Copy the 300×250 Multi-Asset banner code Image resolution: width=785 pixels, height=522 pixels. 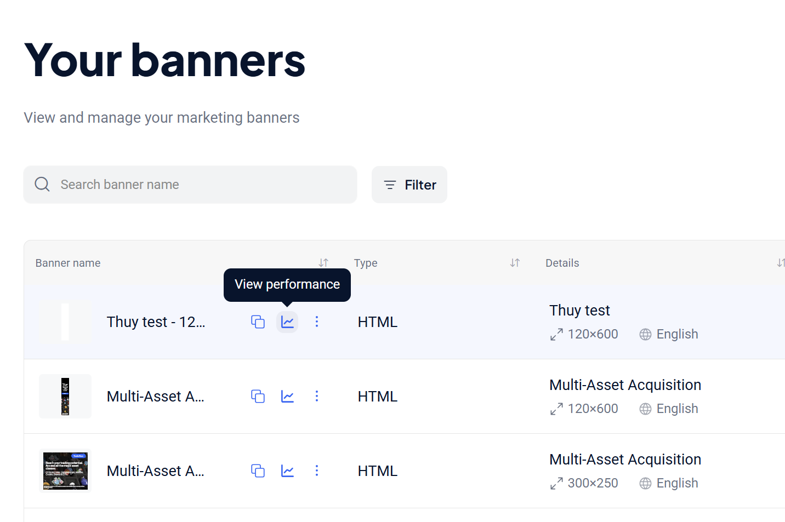[x=258, y=471]
